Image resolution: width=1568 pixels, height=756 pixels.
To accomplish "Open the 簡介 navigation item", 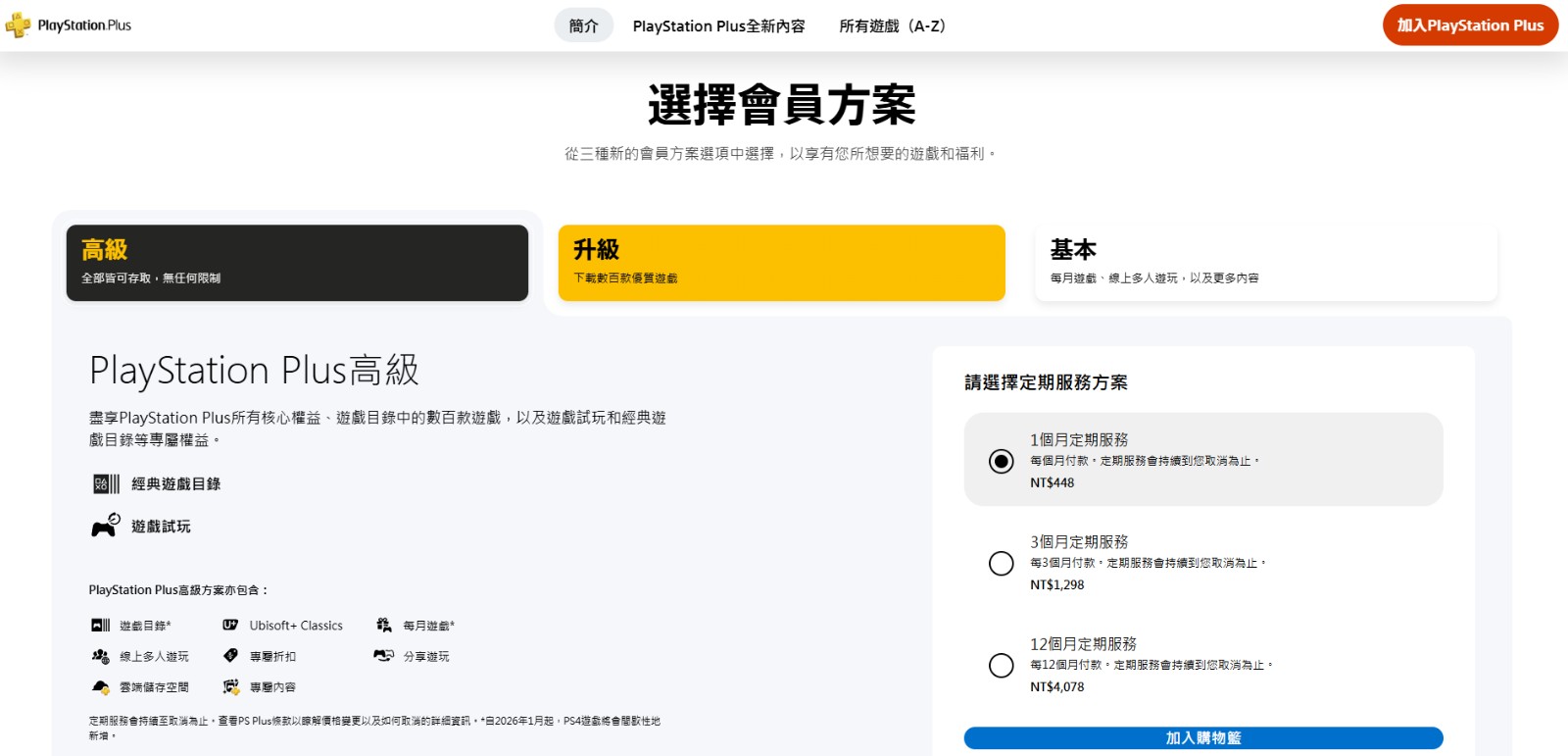I will click(584, 25).
